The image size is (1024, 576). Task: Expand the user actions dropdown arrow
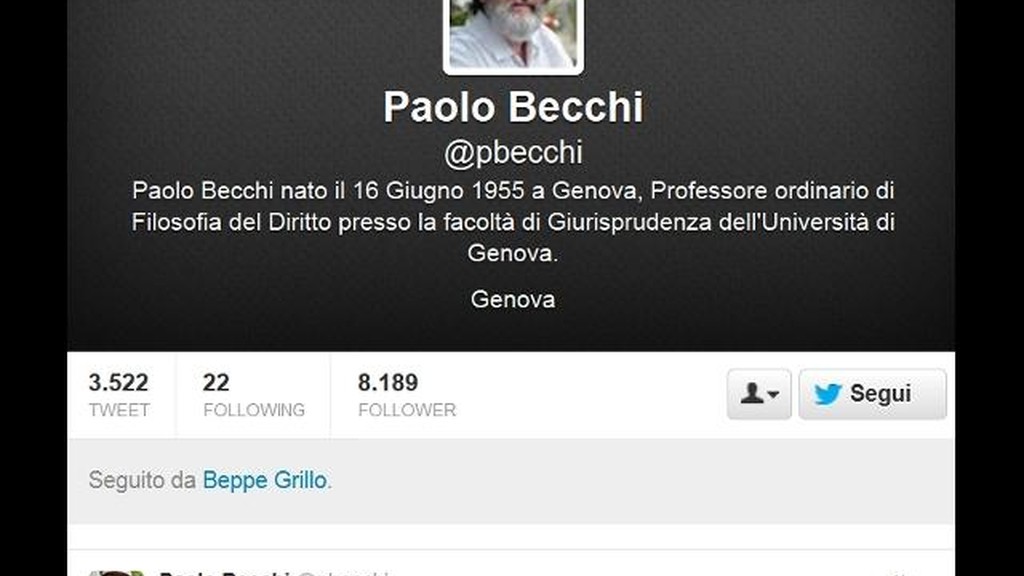pos(773,394)
